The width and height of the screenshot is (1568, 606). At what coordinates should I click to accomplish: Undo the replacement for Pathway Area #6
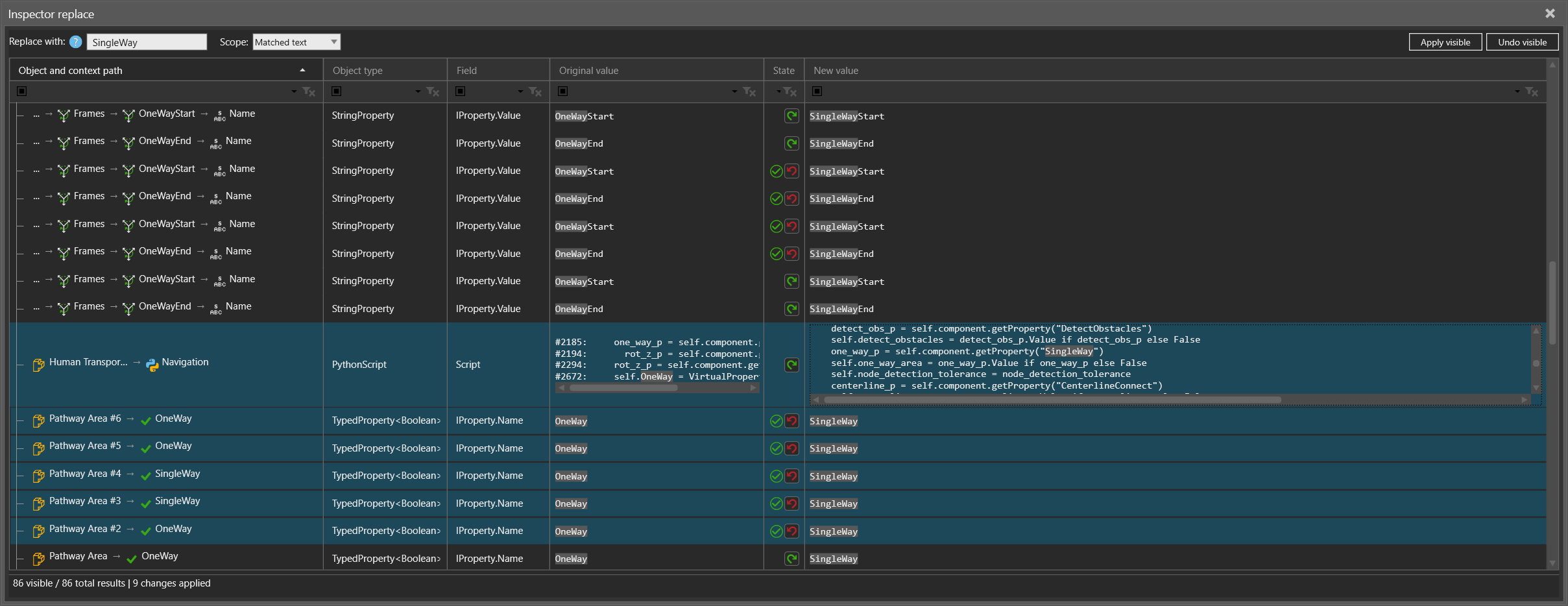(791, 421)
